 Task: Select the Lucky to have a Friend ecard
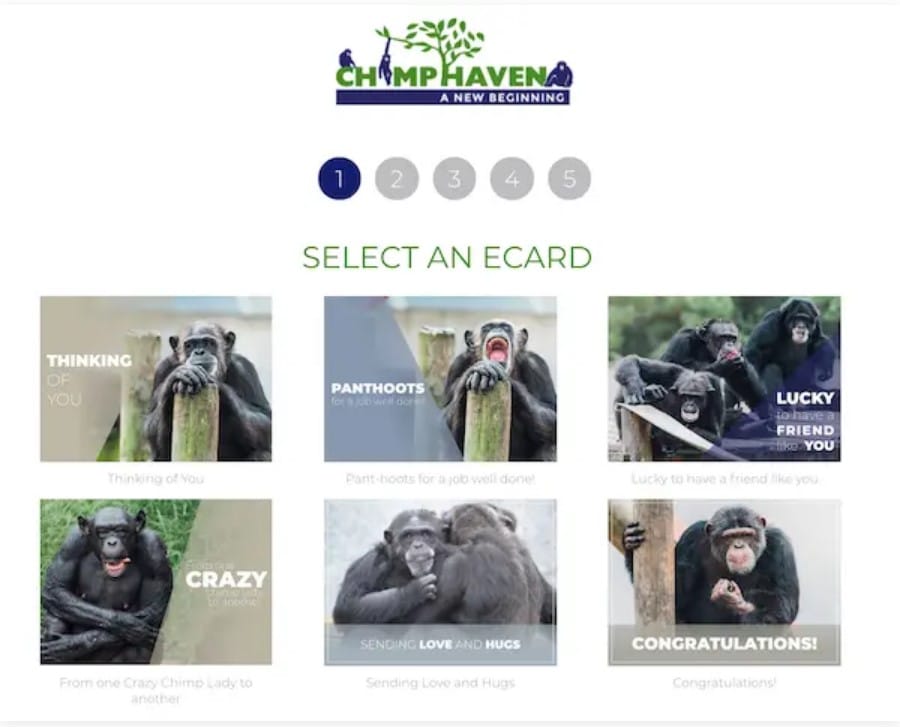pos(724,379)
